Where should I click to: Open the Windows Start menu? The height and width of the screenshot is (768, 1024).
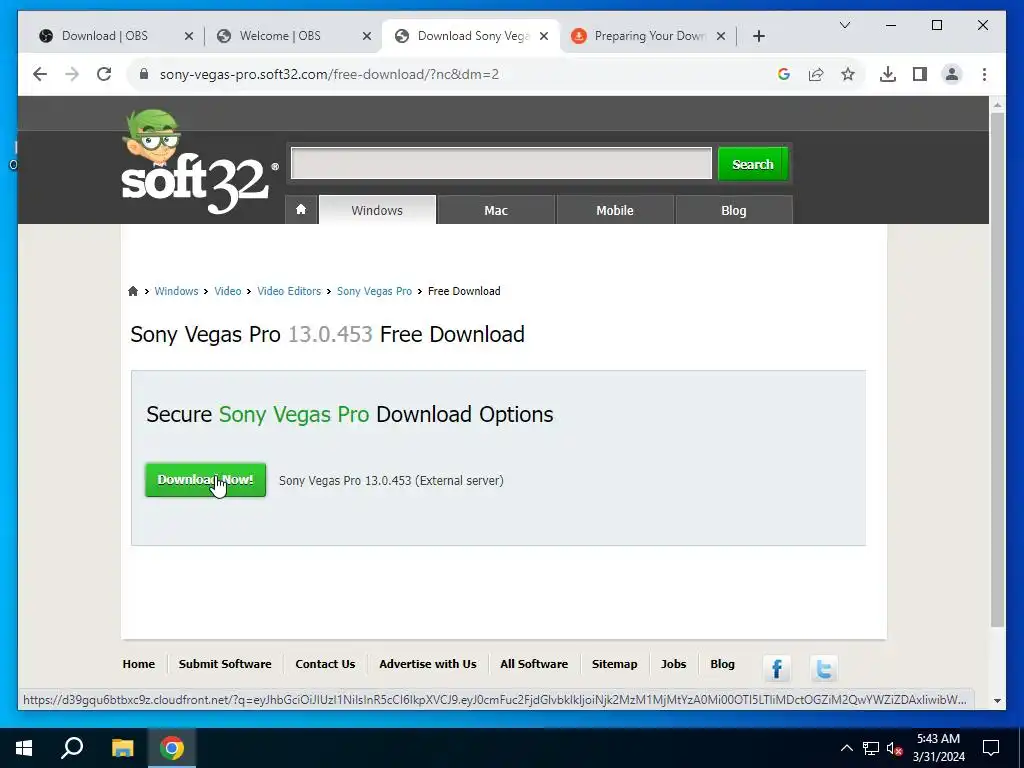24,748
